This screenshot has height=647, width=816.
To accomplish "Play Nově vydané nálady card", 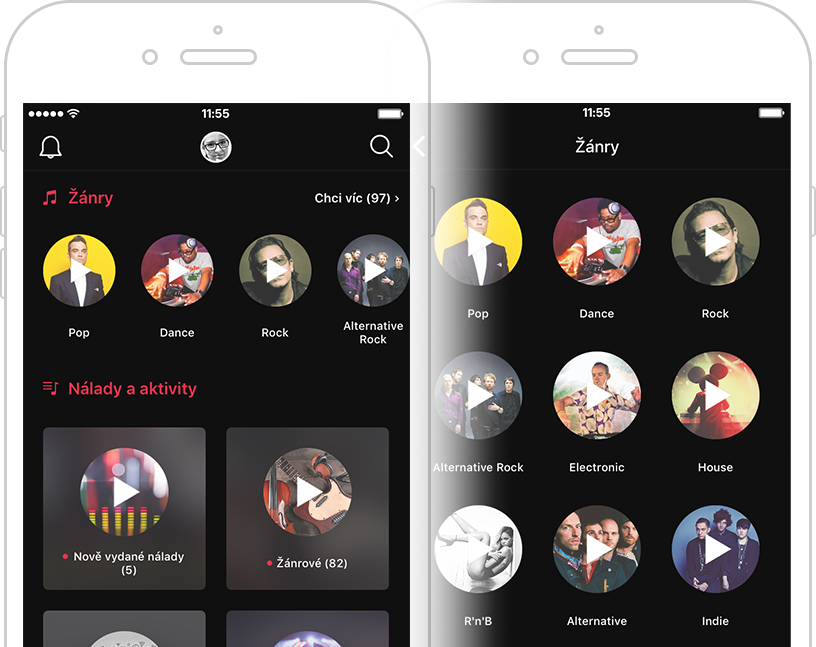I will (x=124, y=492).
